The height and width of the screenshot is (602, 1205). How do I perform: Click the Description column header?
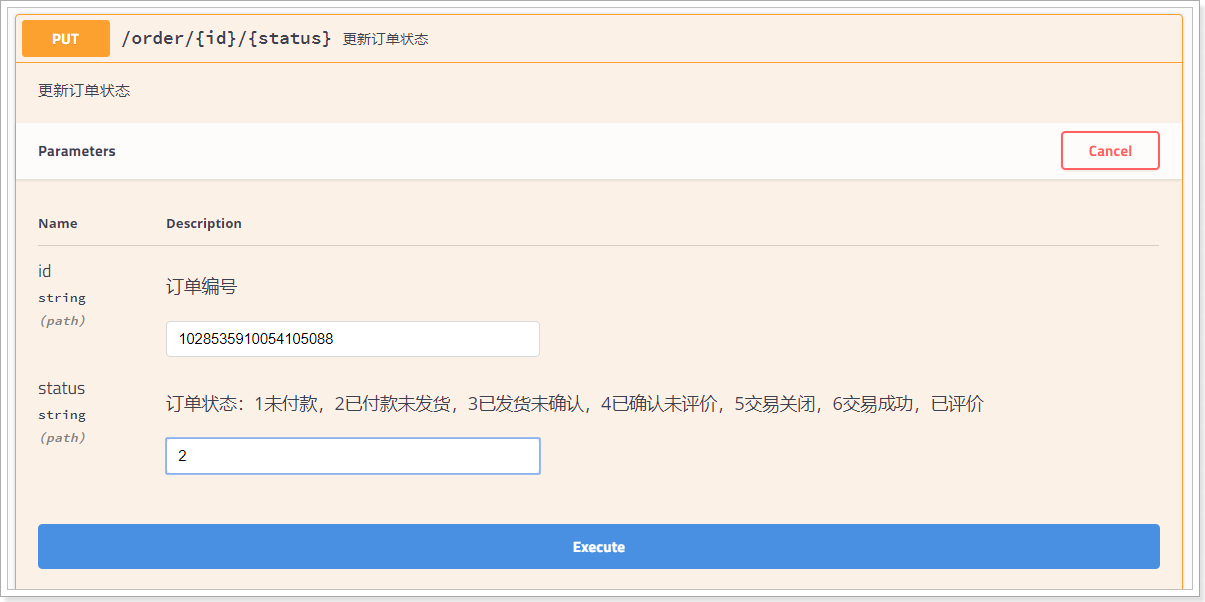tap(204, 223)
